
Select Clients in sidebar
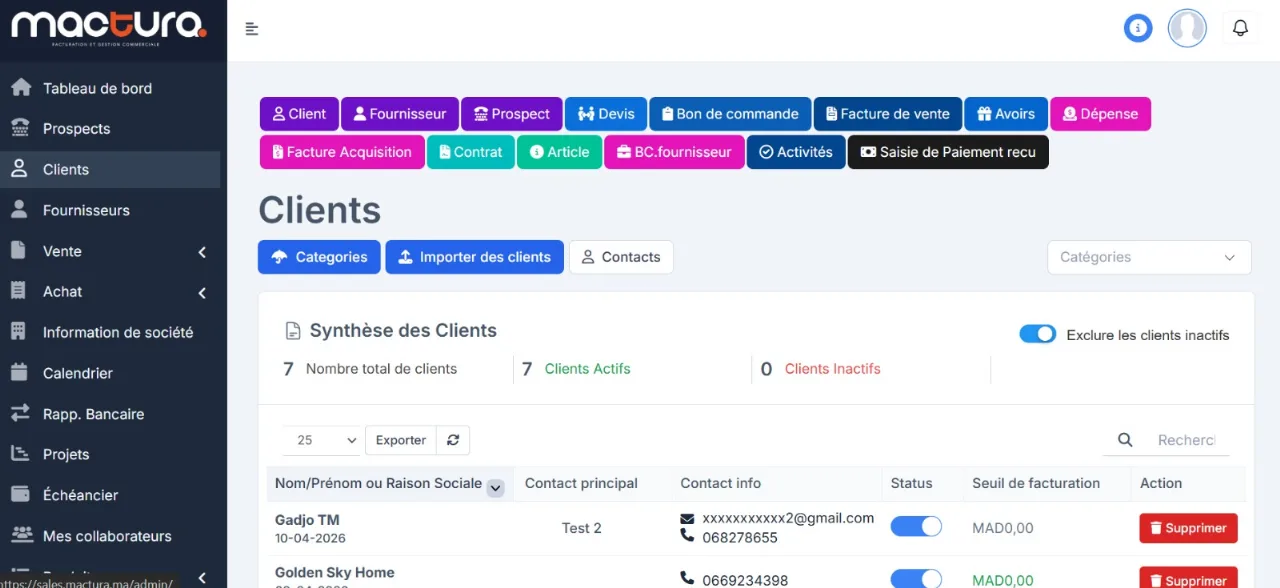[x=110, y=170]
